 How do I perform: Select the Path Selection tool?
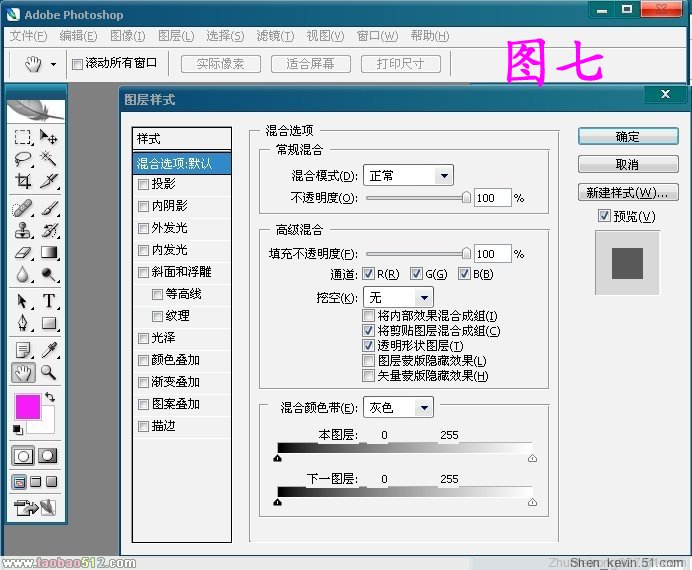(x=23, y=301)
